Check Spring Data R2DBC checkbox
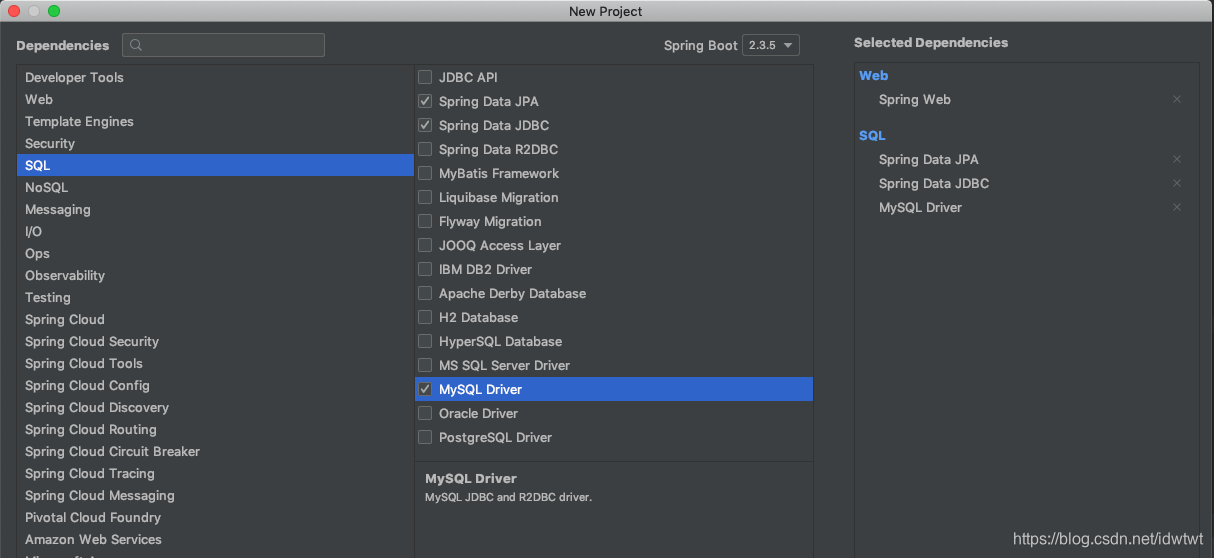 (x=425, y=149)
